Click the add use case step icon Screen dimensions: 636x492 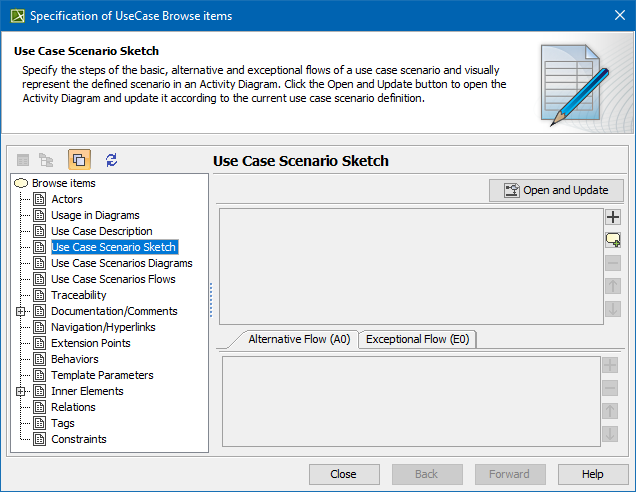pos(613,239)
